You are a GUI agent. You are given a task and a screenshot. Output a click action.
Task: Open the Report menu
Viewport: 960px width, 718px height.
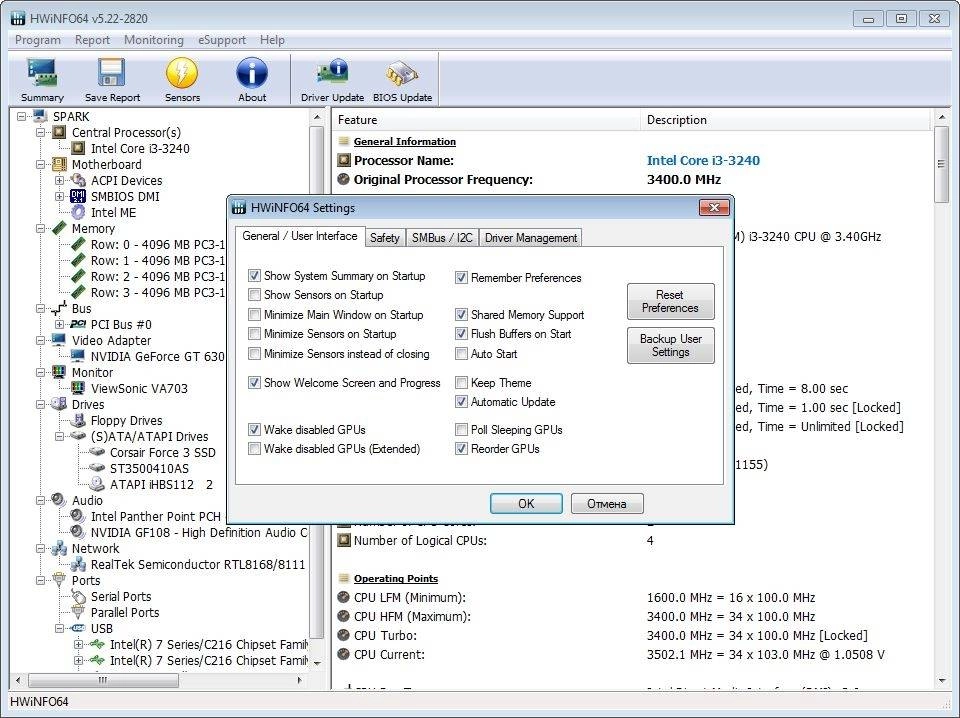coord(92,40)
